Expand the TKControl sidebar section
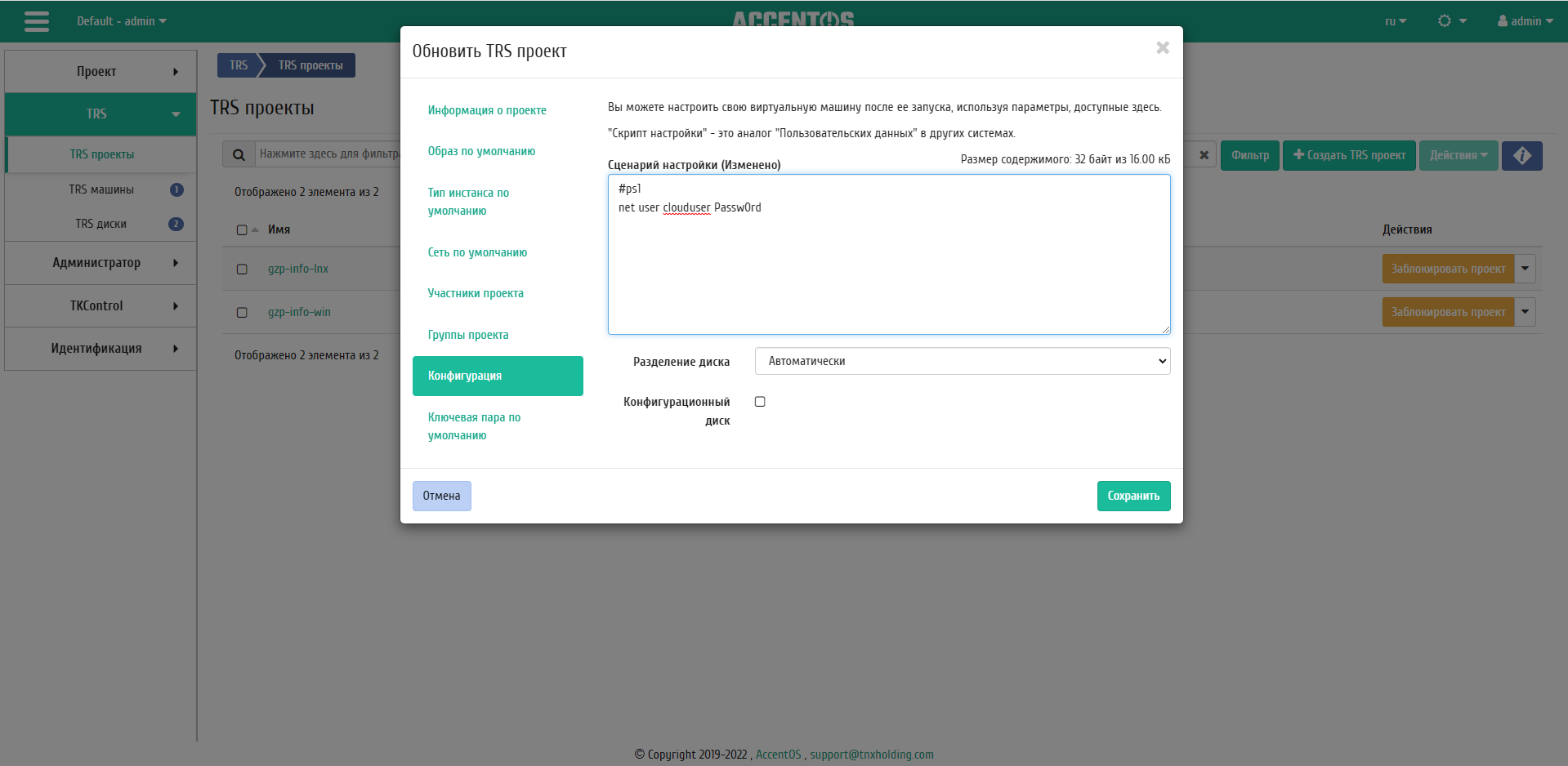Viewport: 1568px width, 766px height. 101,306
